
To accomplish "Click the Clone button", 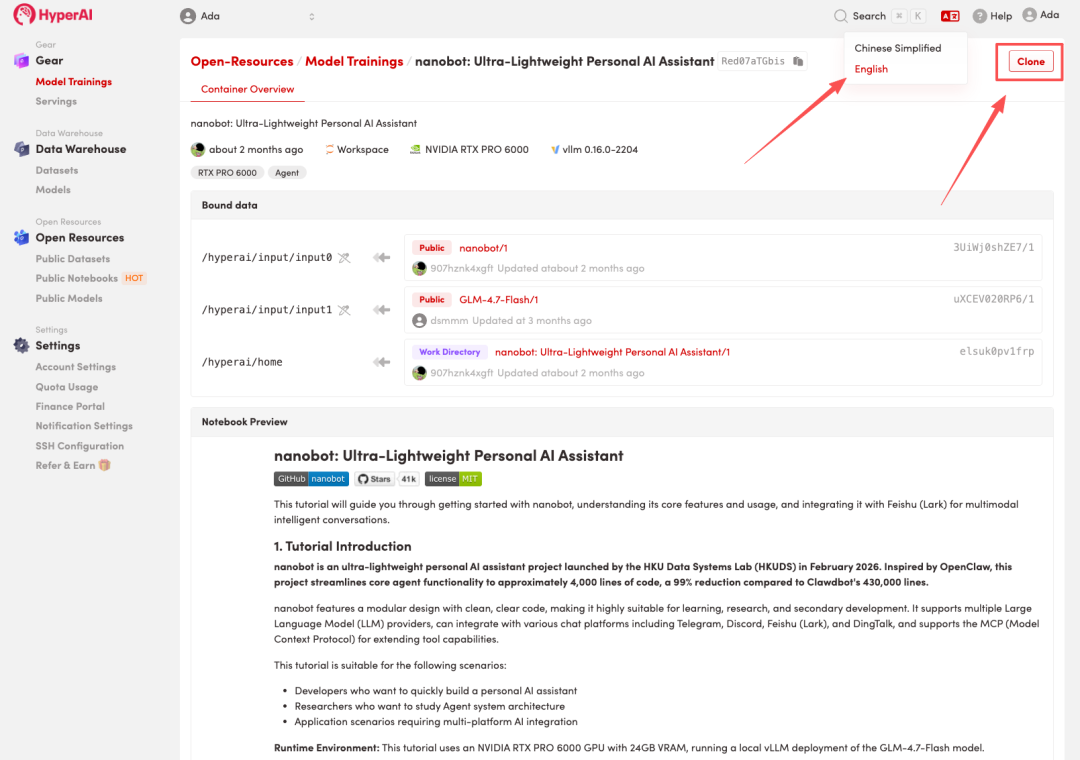I will click(1030, 61).
